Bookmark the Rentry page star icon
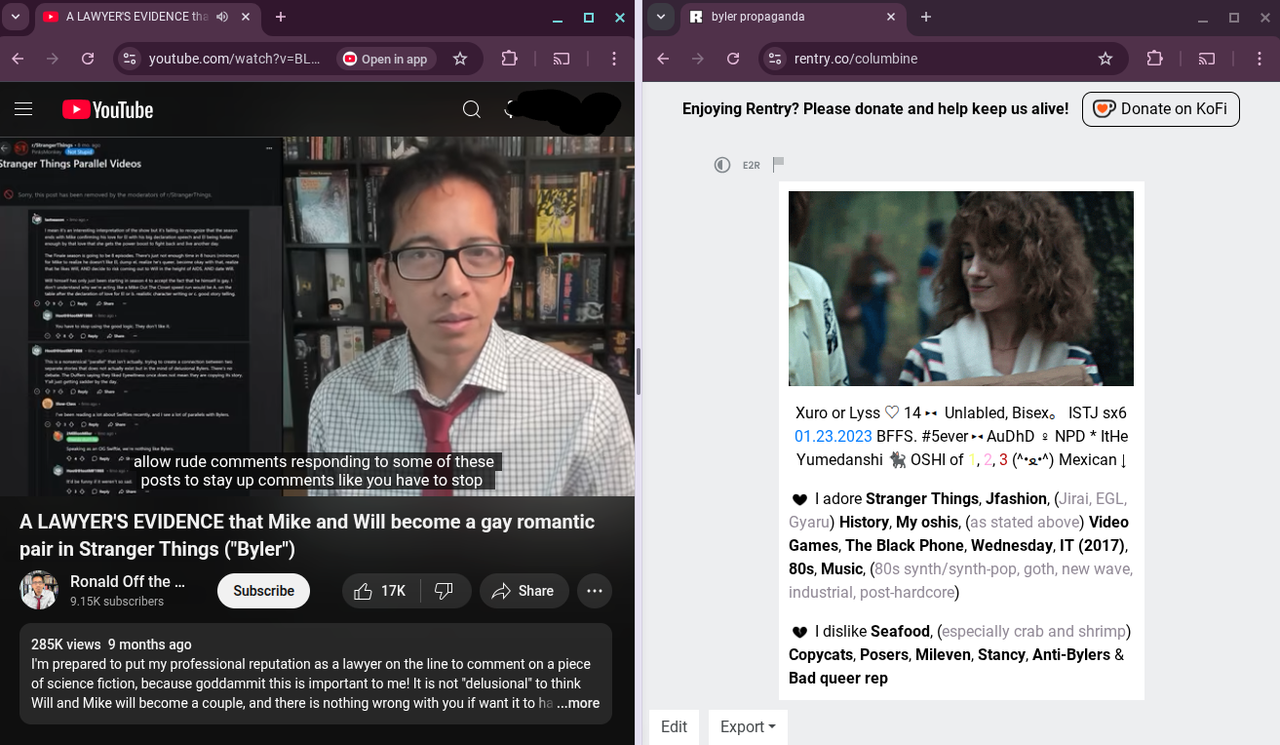This screenshot has height=745, width=1280. pos(1105,59)
